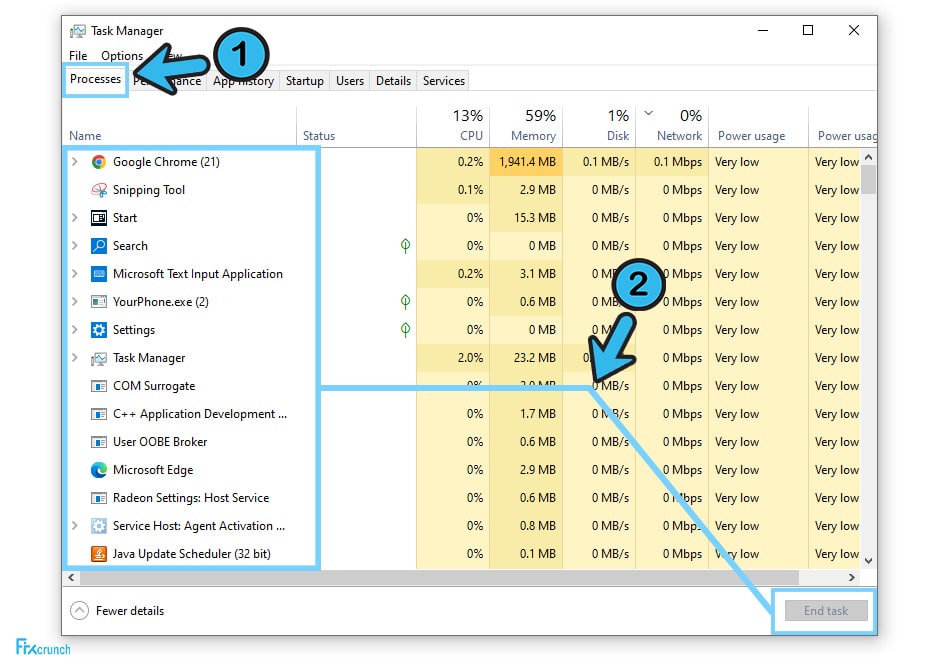The height and width of the screenshot is (666, 942).
Task: Expand the Settings process group
Action: point(74,330)
